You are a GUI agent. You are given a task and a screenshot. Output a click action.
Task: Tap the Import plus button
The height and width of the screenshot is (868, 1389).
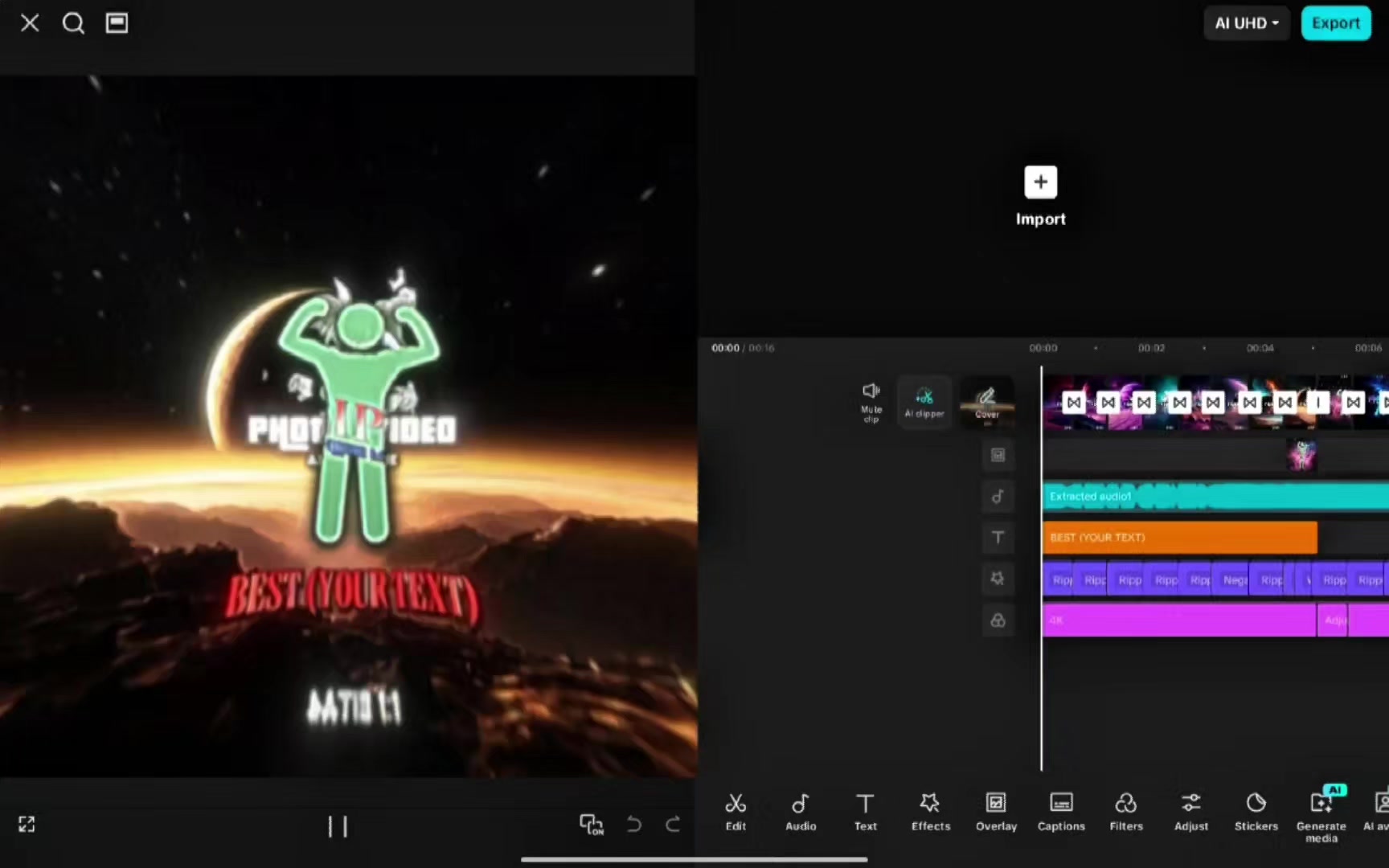coord(1040,182)
